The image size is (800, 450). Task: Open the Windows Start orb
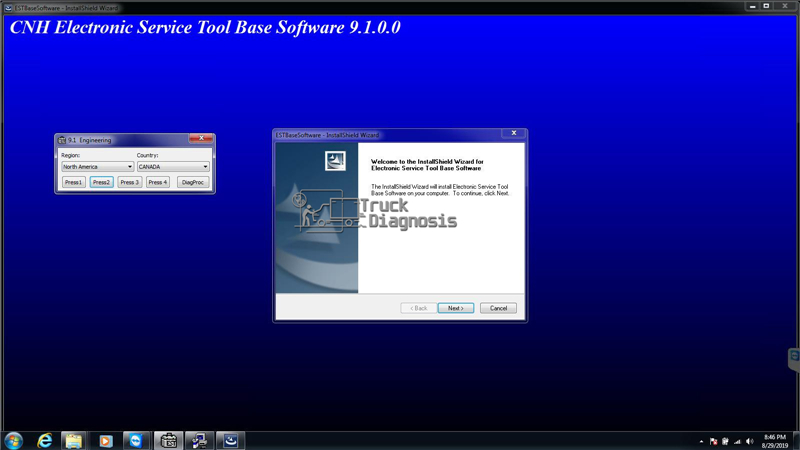(x=14, y=440)
